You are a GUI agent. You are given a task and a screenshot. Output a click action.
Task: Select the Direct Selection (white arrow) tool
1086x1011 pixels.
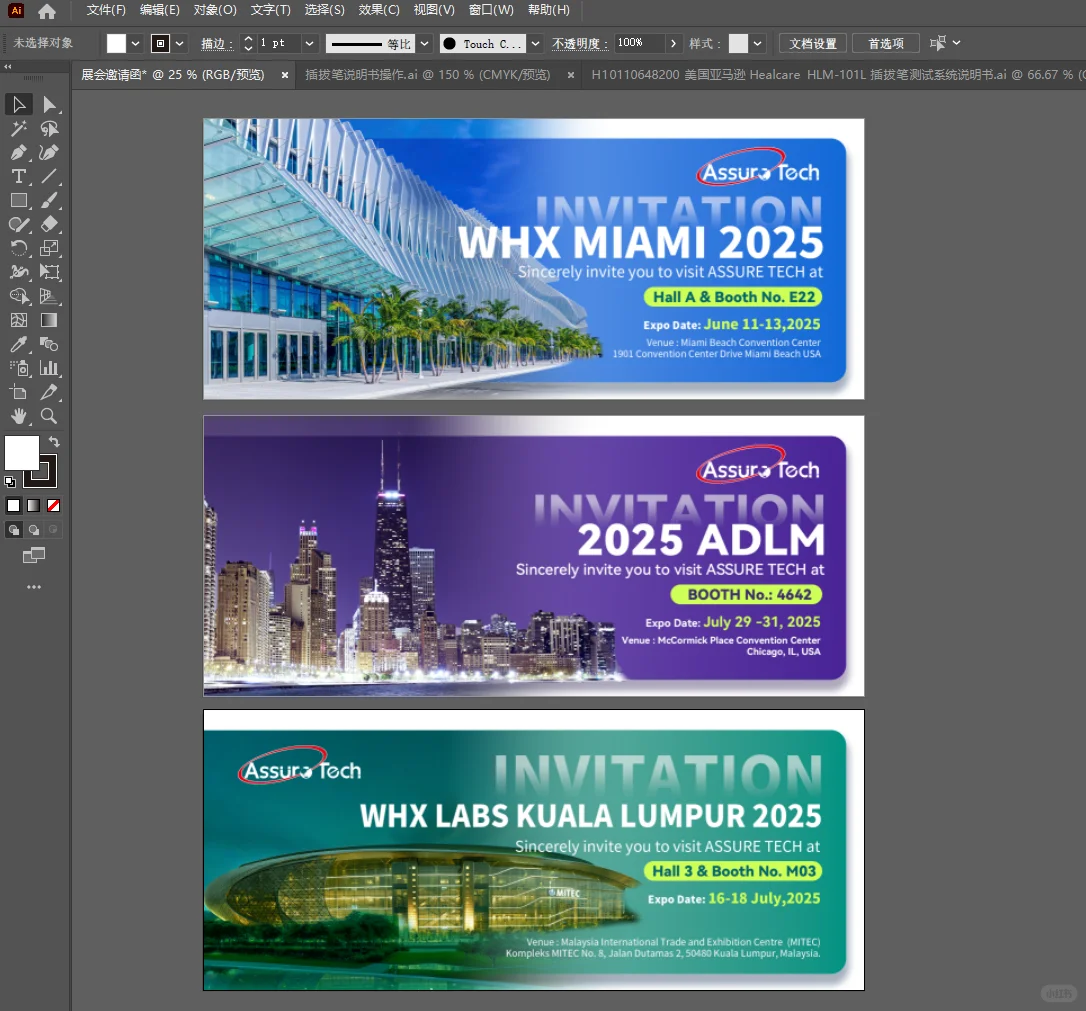click(48, 105)
